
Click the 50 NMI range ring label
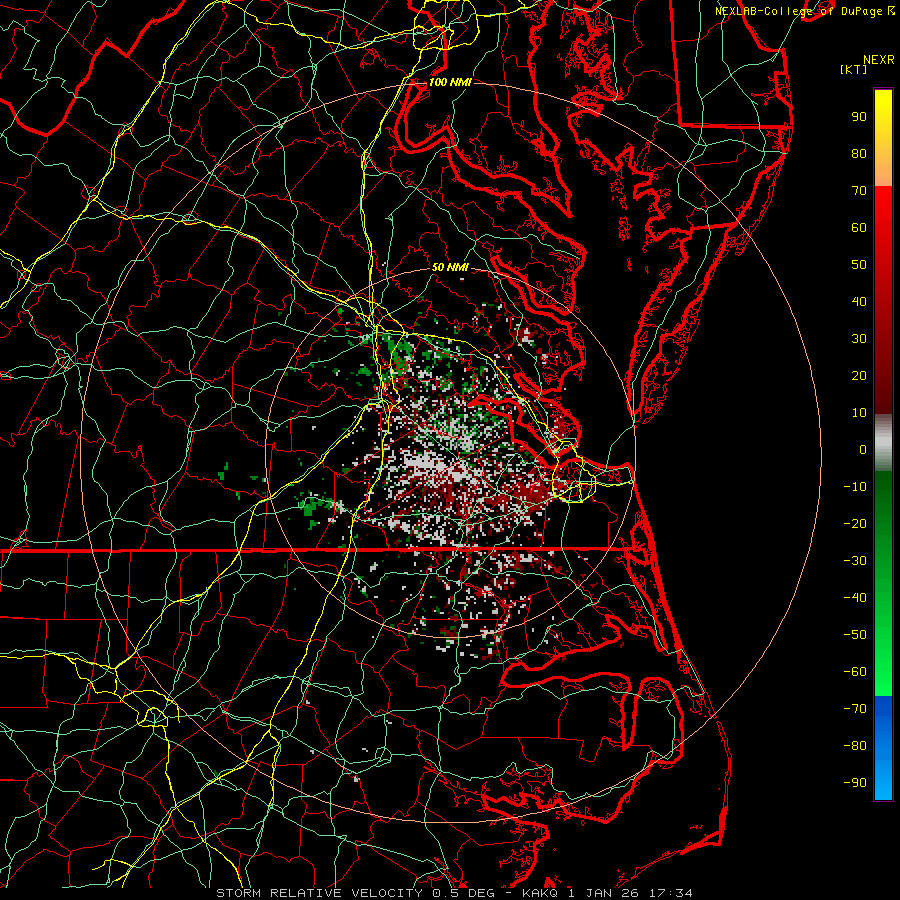pyautogui.click(x=450, y=267)
